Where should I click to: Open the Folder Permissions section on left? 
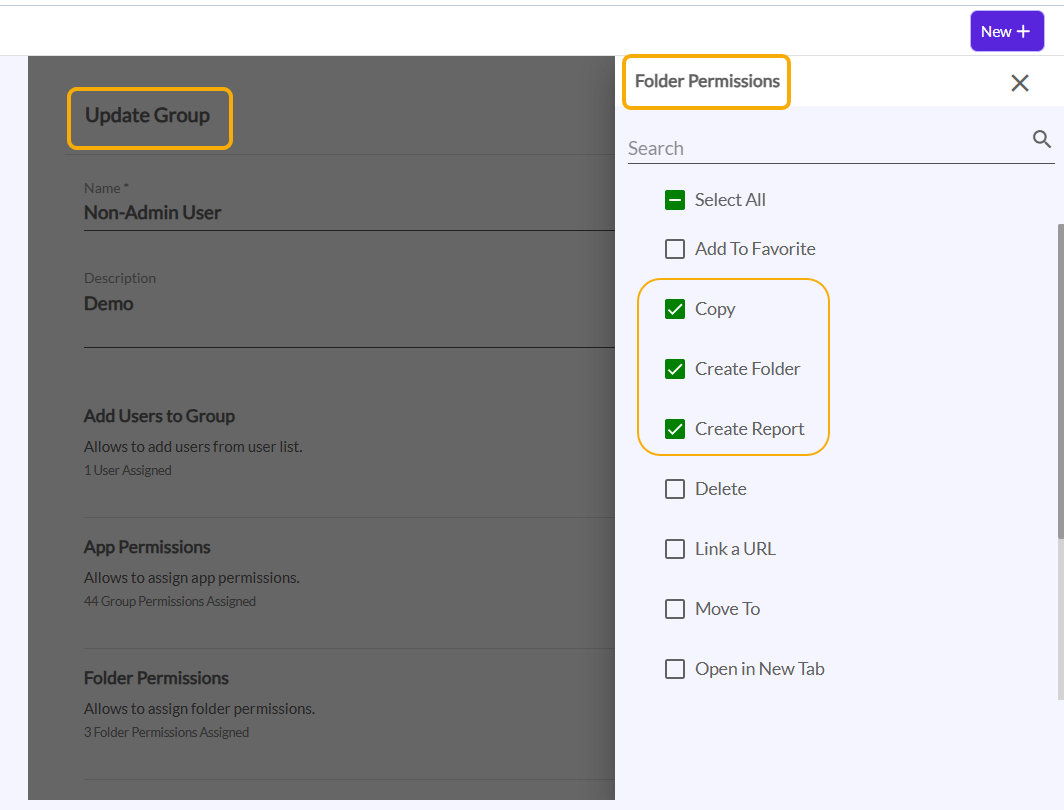point(156,678)
